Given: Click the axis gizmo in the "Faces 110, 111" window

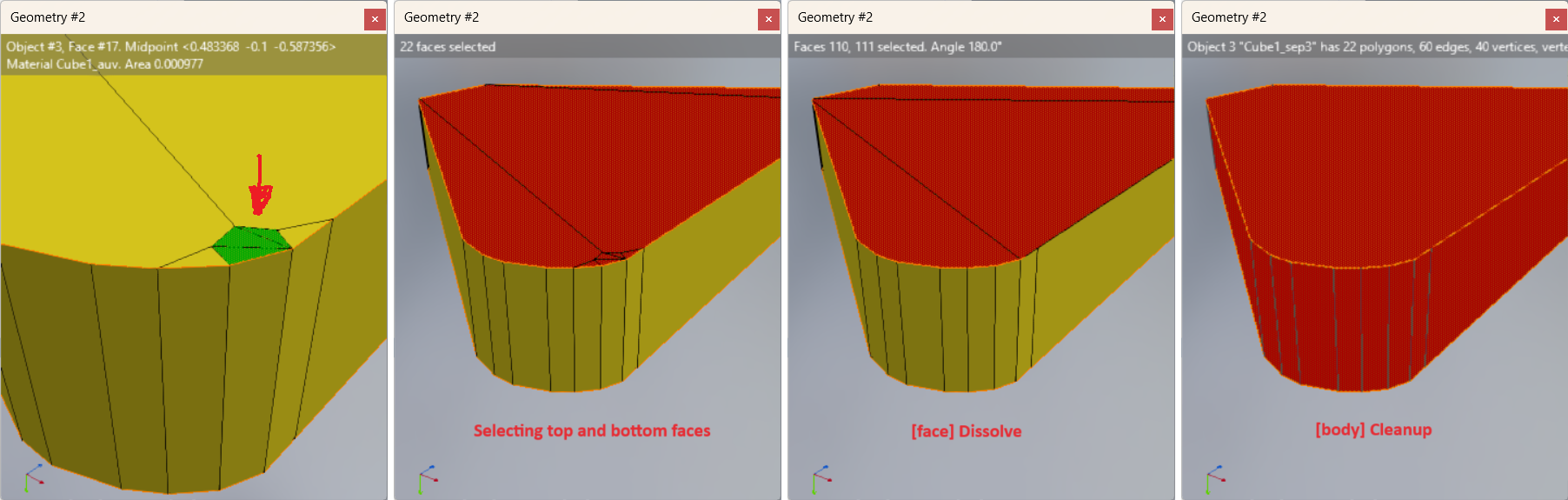Looking at the screenshot, I should tap(821, 477).
